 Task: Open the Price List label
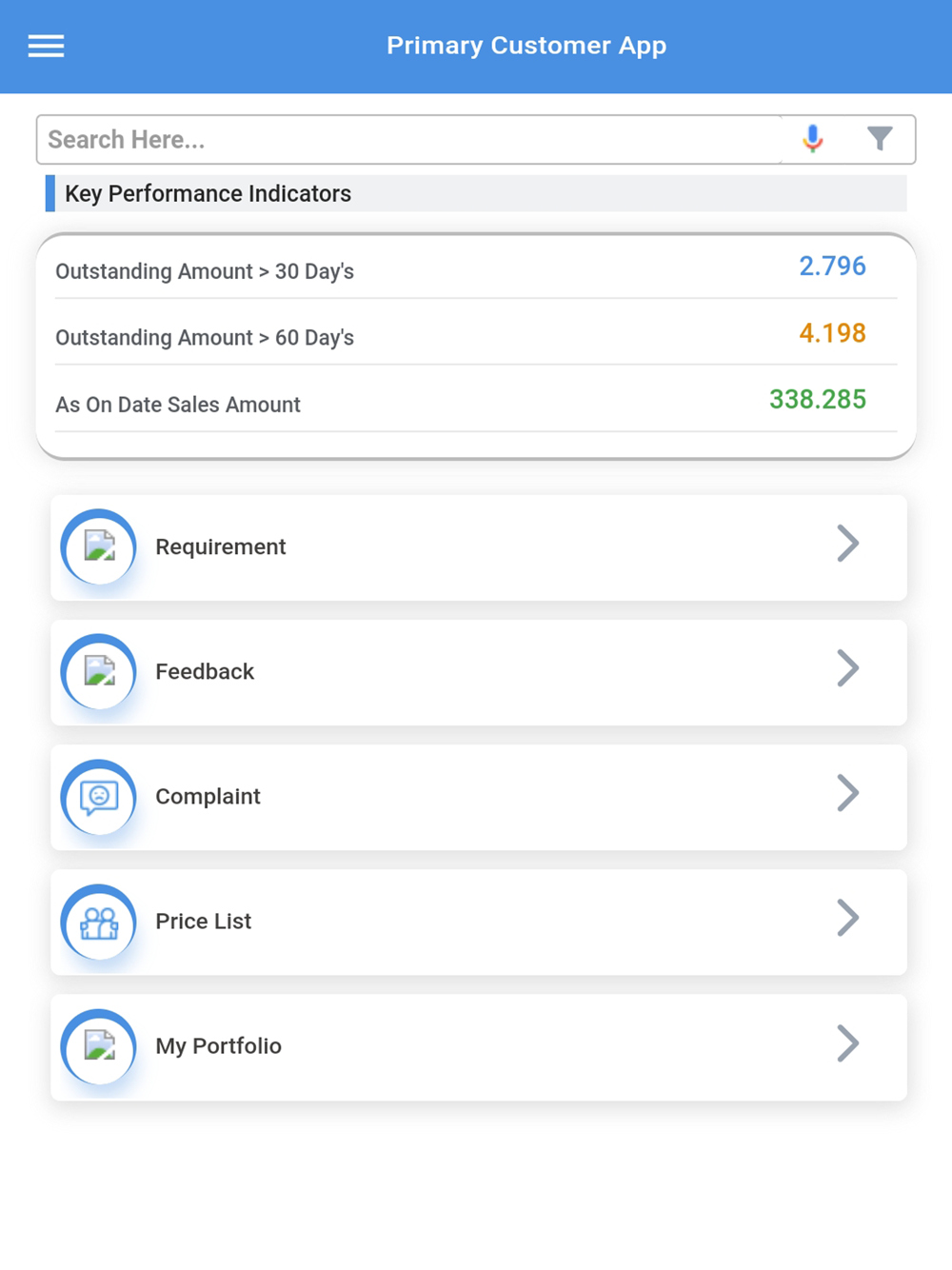pos(204,922)
